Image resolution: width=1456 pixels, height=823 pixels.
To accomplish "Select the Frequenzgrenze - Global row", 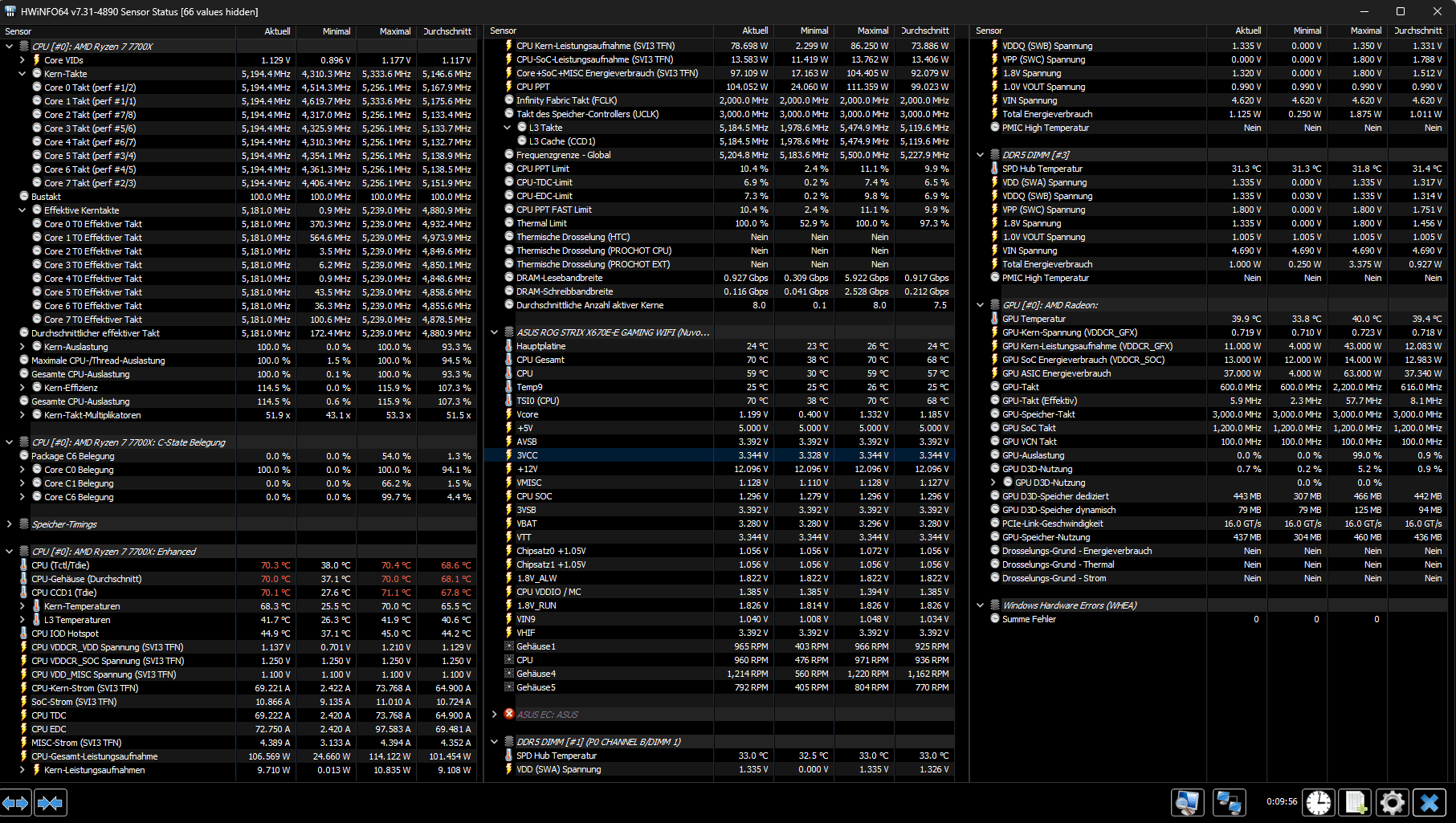I will point(719,155).
